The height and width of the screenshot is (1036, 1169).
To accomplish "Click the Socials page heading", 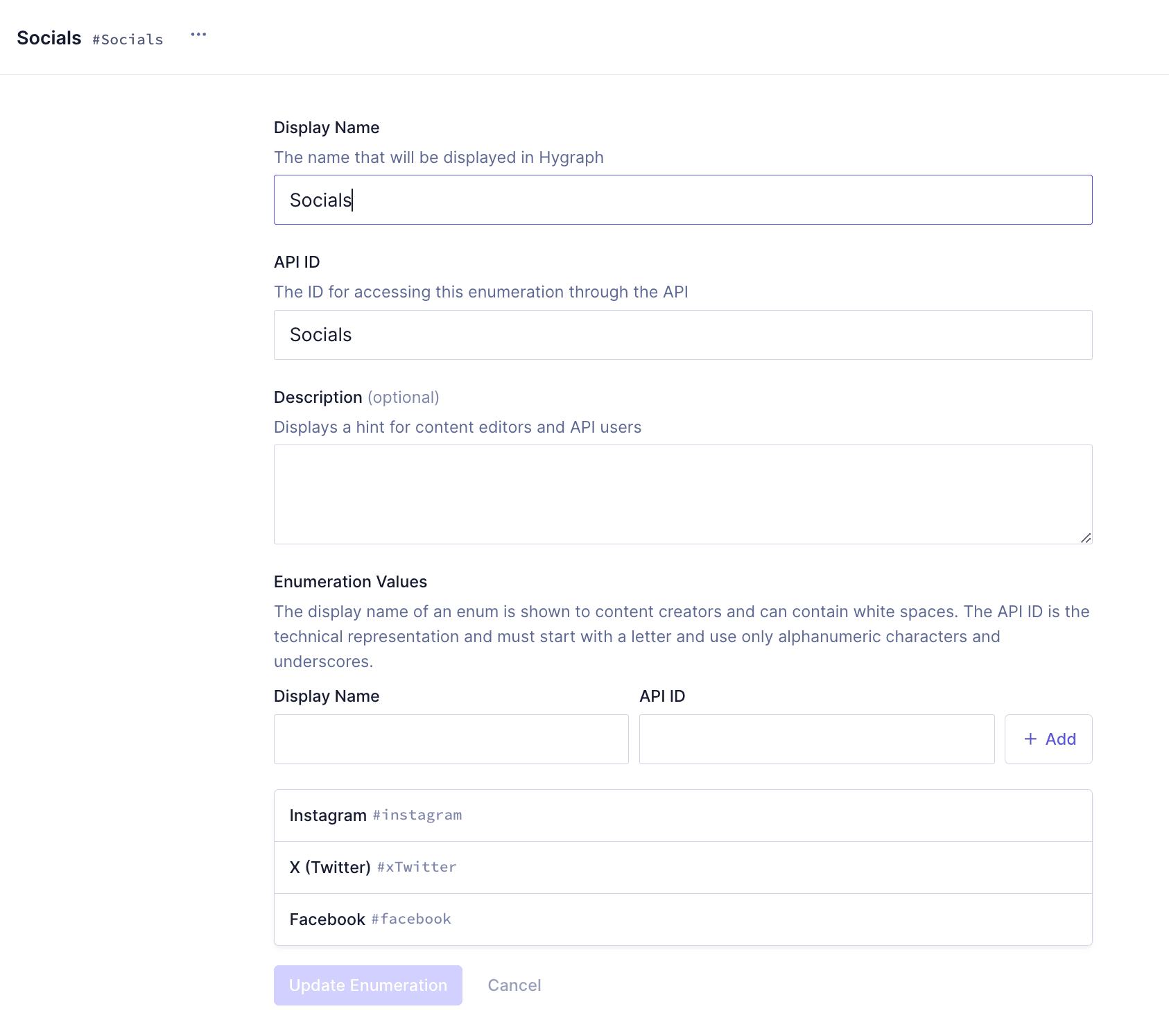I will click(x=49, y=37).
